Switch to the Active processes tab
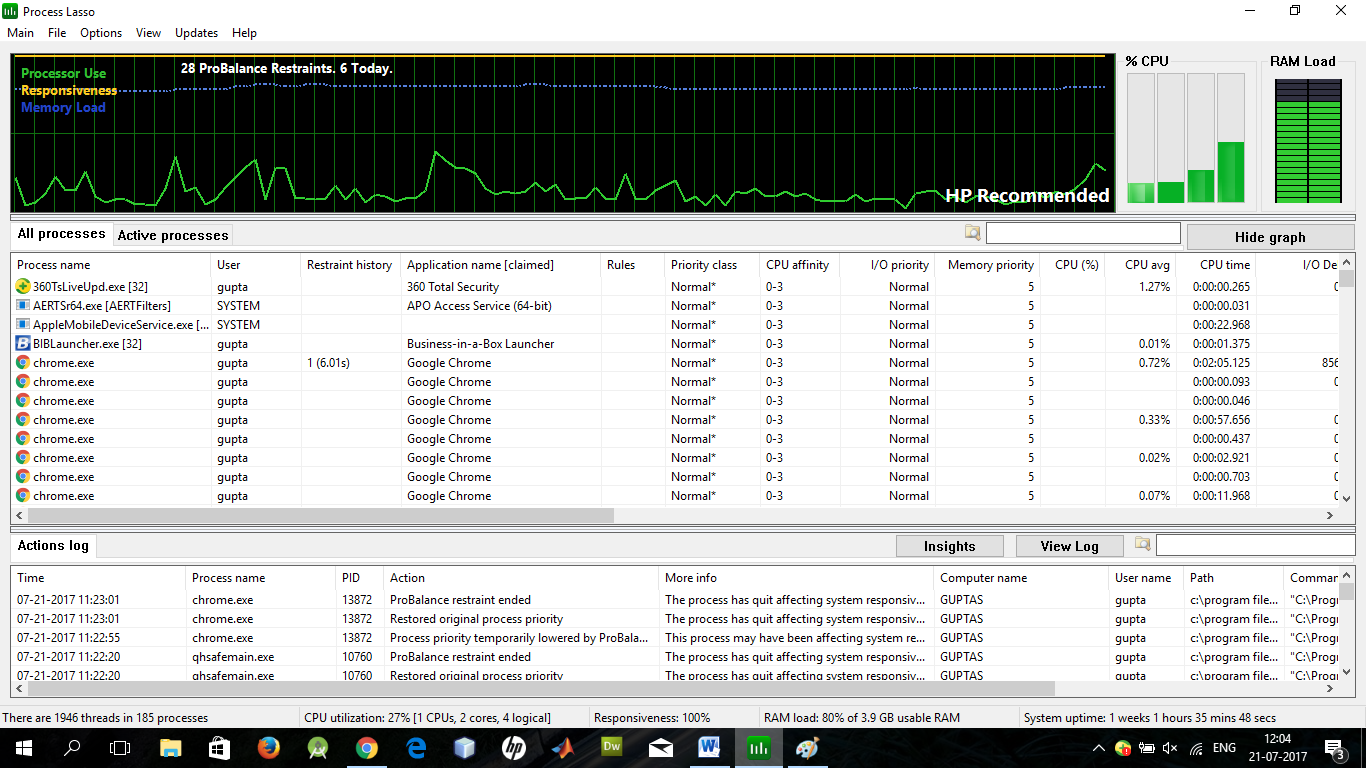Viewport: 1366px width, 768px height. tap(173, 236)
